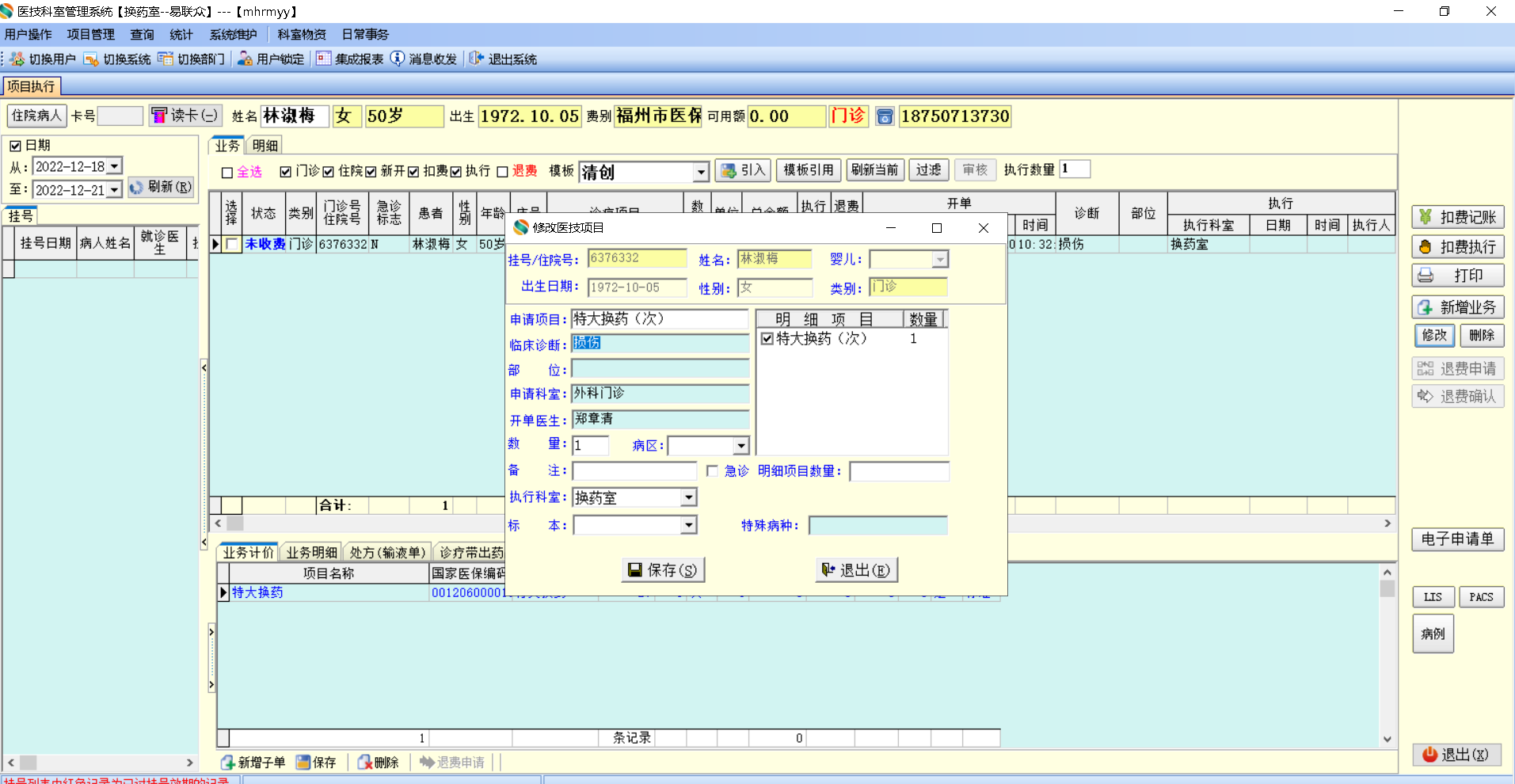The height and width of the screenshot is (784, 1515).
Task: Click the 退费申请 button in right panel
Action: [1458, 369]
